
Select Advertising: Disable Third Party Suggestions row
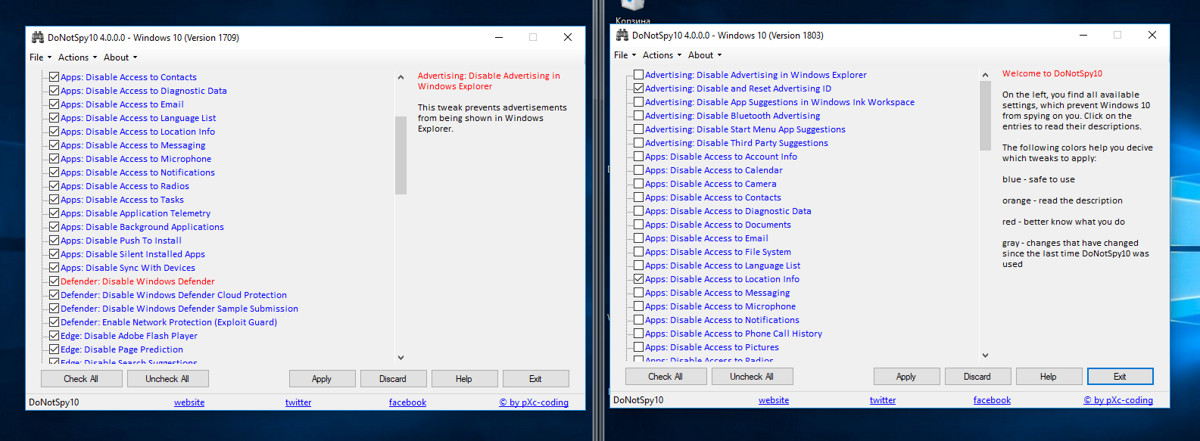(x=737, y=143)
